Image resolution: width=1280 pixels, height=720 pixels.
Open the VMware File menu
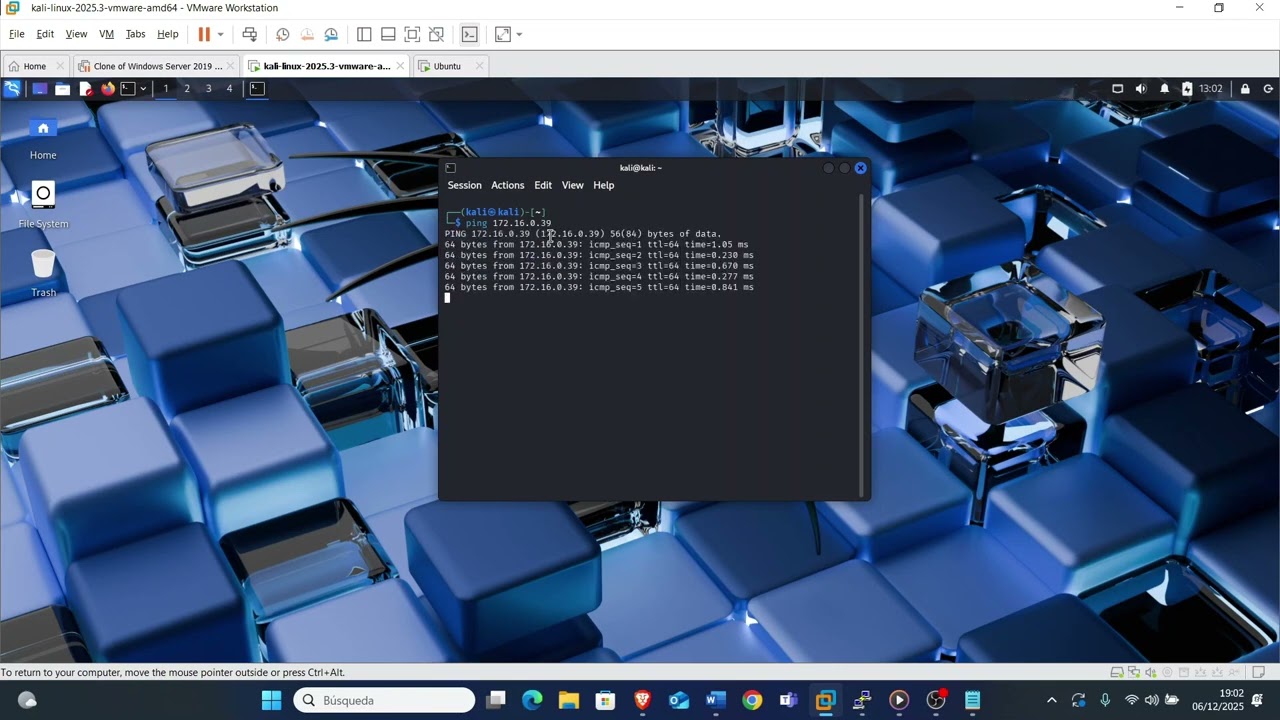(17, 34)
